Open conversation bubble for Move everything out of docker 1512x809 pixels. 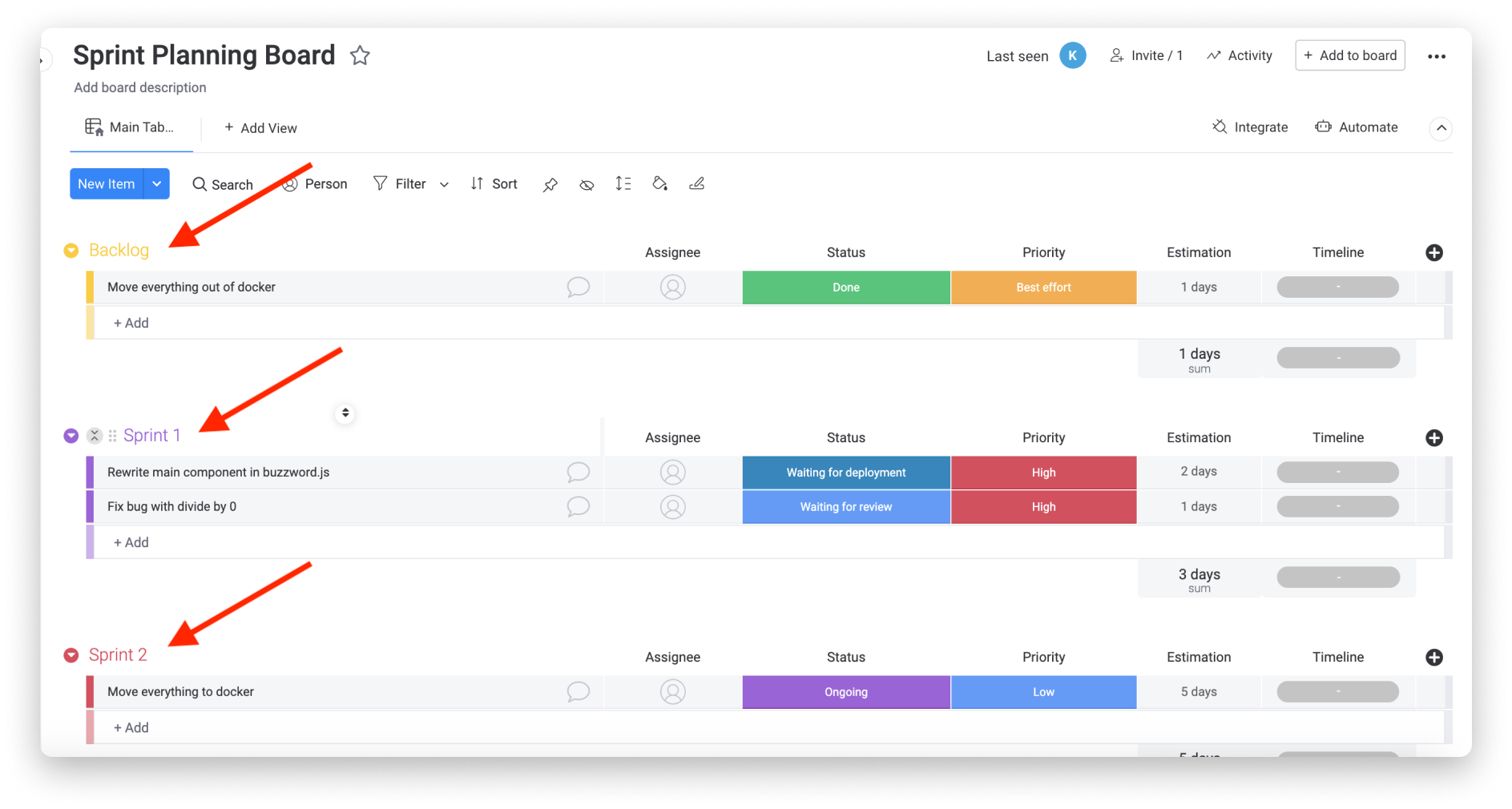point(578,287)
